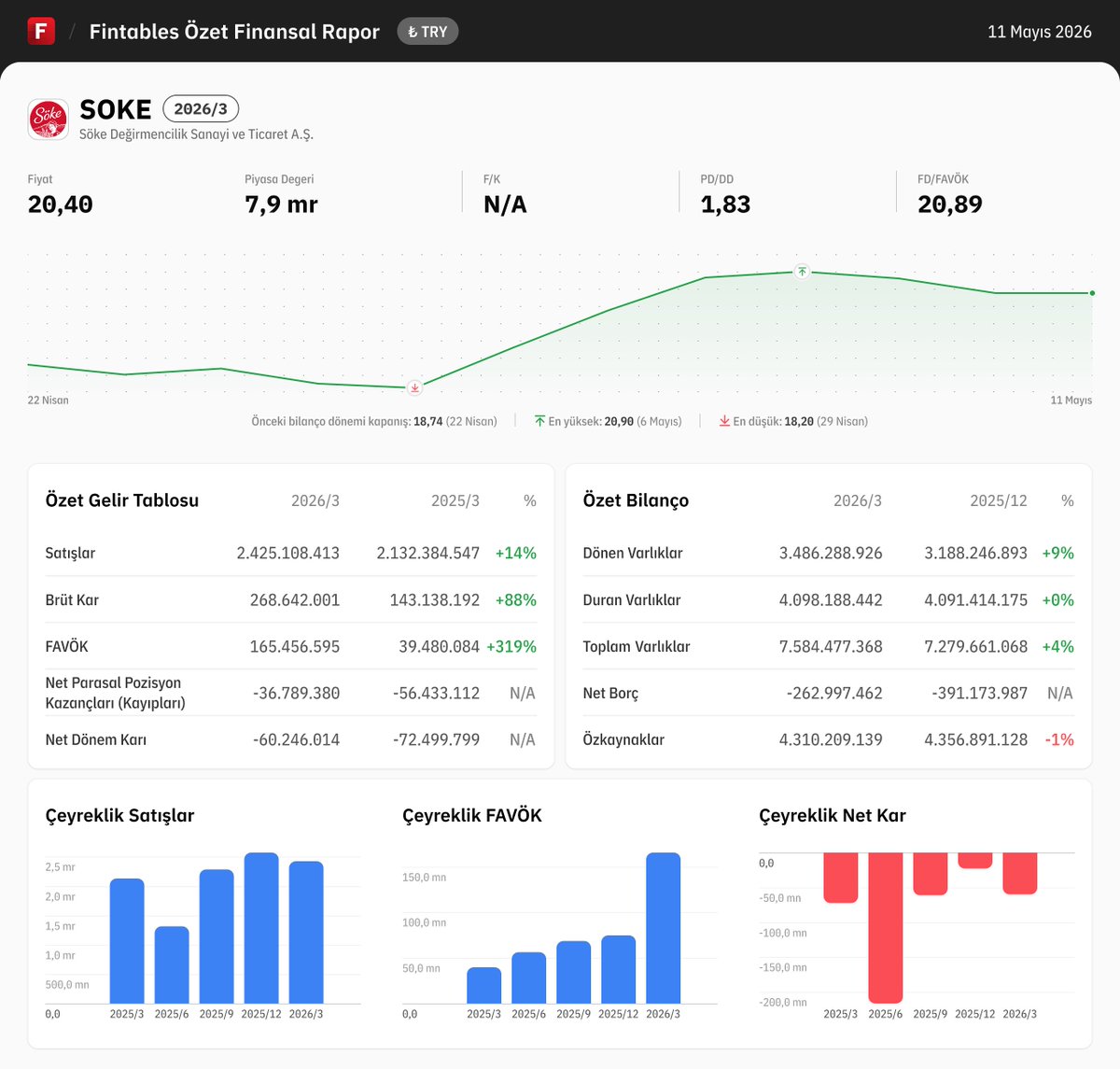Click Satışlar 2026/3 value 2.425.108.413

(288, 553)
